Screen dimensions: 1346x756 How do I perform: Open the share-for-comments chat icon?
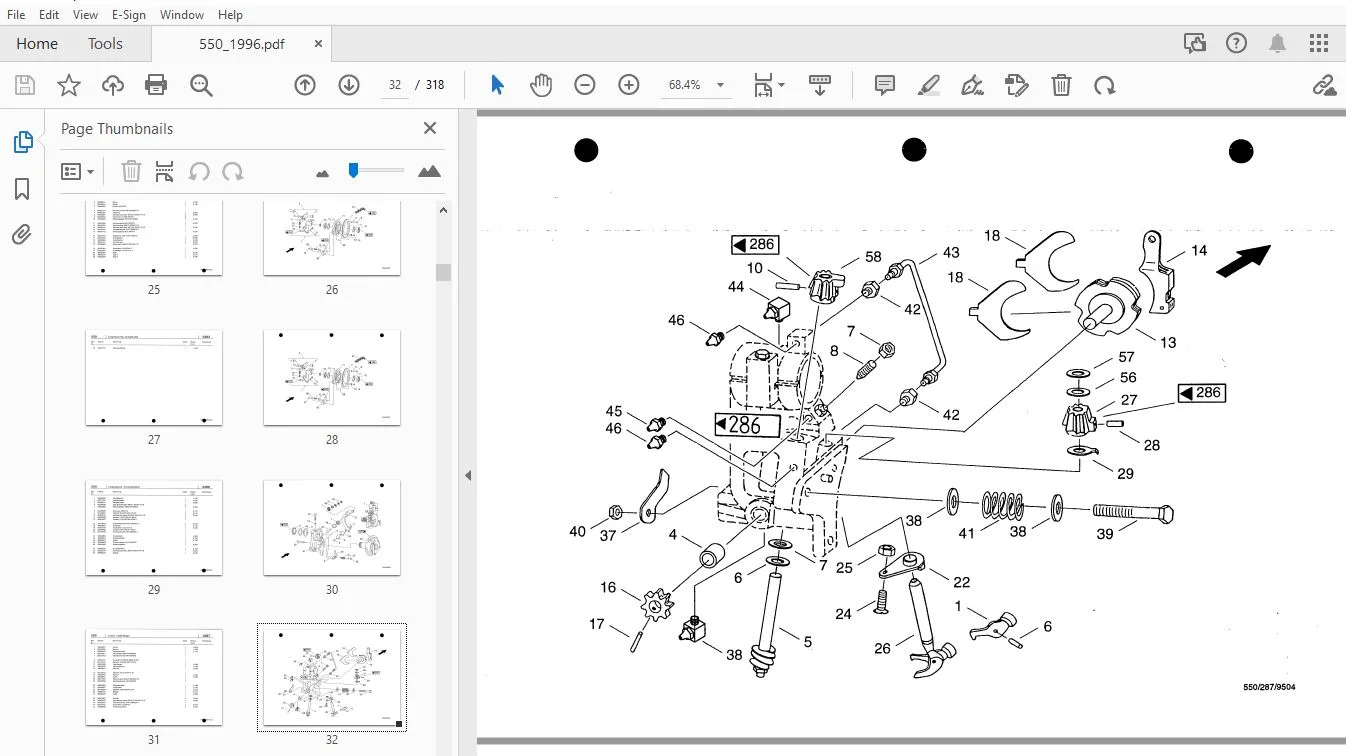[1194, 43]
